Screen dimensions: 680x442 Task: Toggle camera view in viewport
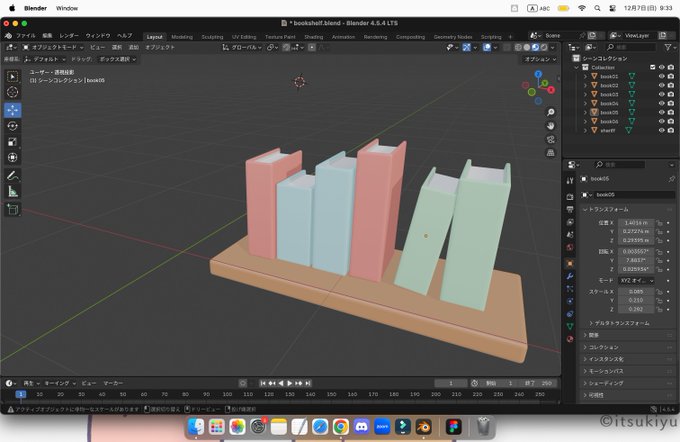point(551,139)
